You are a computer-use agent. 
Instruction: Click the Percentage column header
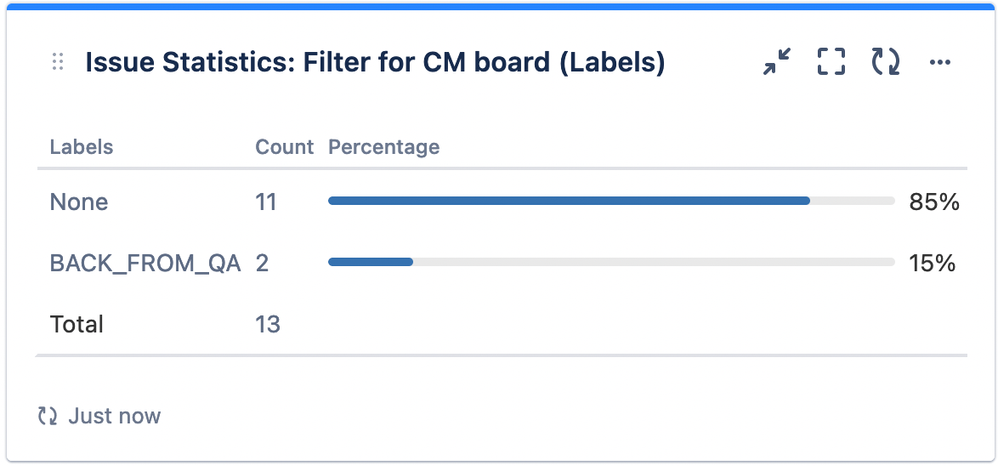click(x=384, y=147)
